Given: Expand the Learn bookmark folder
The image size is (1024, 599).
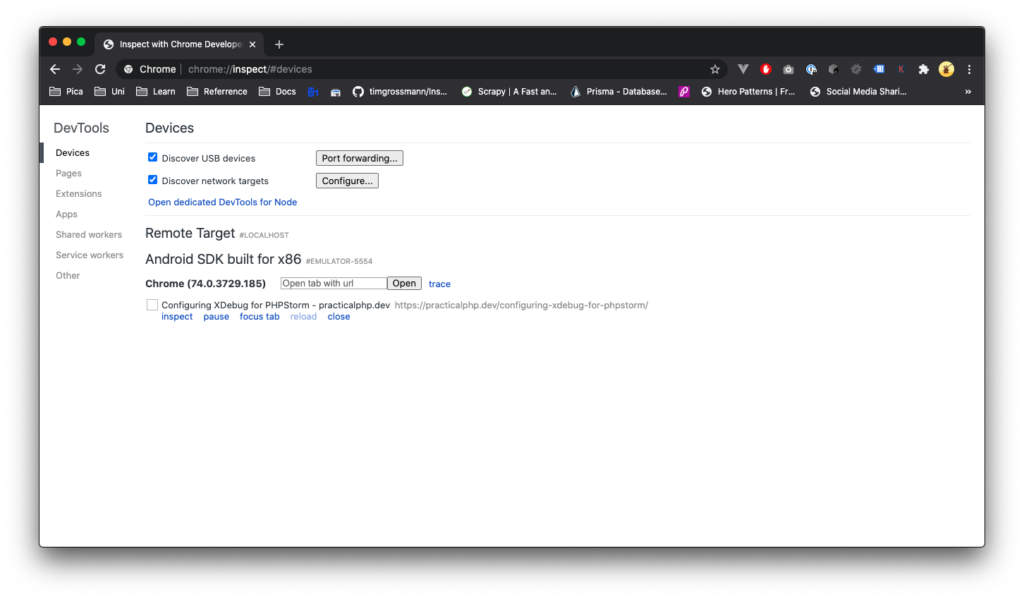Looking at the screenshot, I should (x=155, y=92).
